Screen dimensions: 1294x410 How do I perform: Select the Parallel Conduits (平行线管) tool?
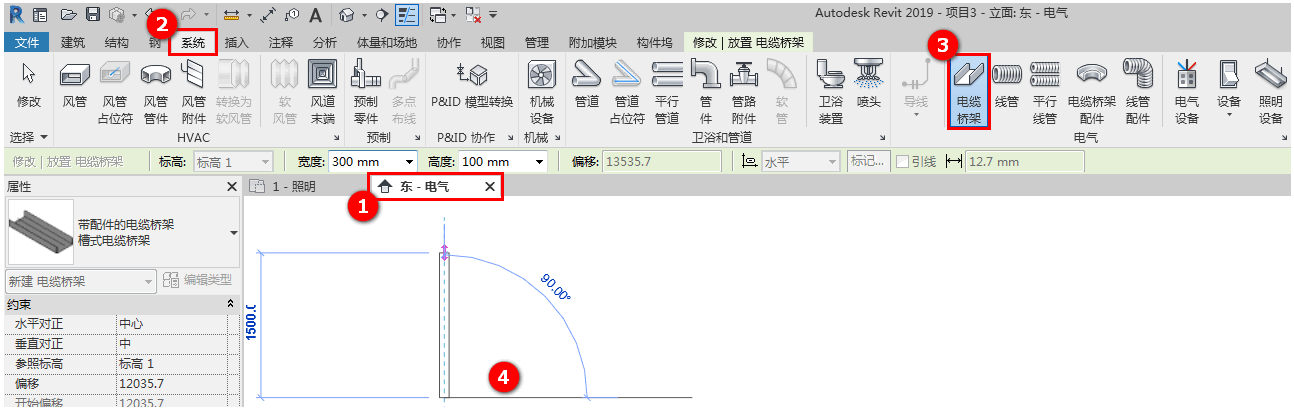(1045, 91)
